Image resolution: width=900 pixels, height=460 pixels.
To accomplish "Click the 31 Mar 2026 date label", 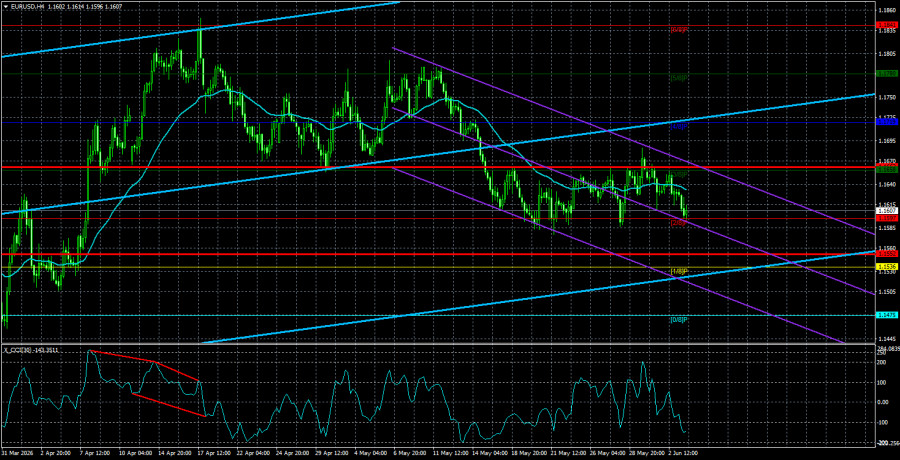I will point(16,453).
